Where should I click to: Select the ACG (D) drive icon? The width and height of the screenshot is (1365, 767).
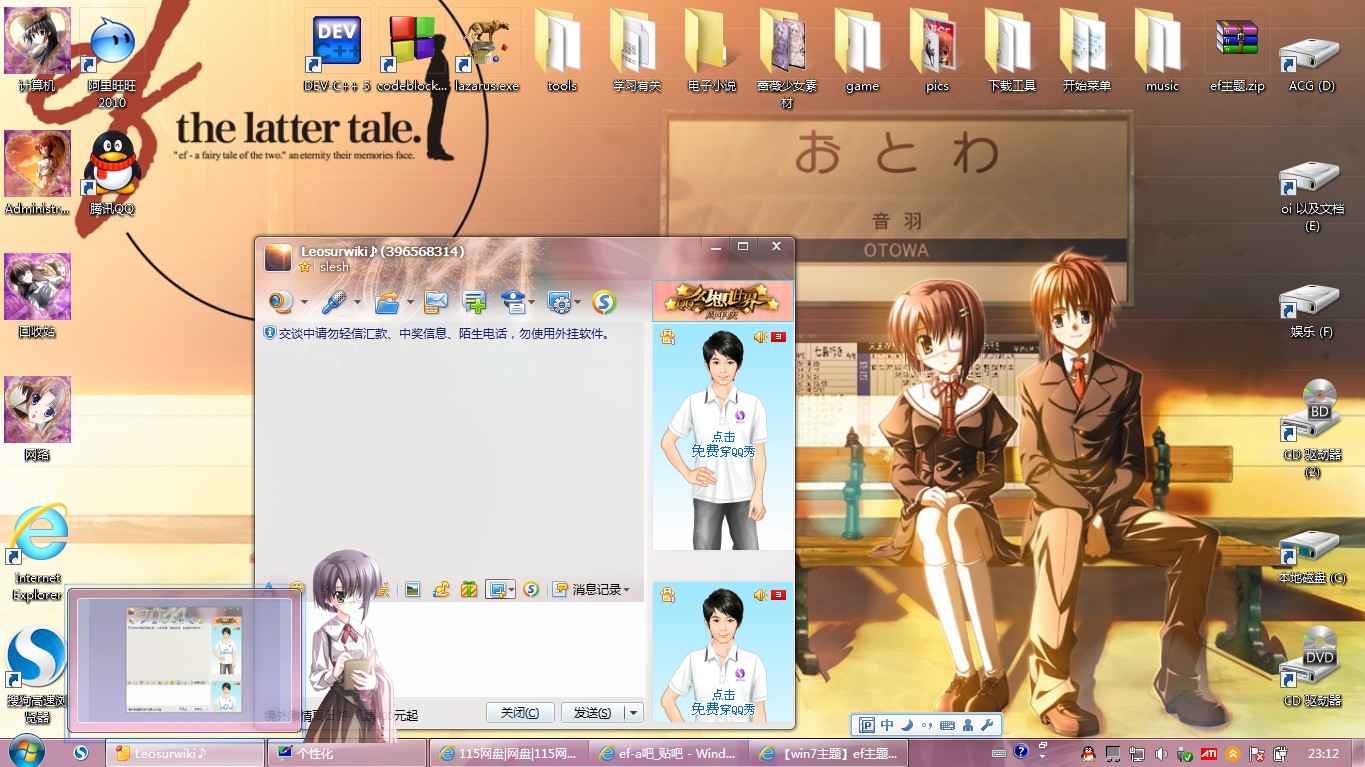(1311, 64)
